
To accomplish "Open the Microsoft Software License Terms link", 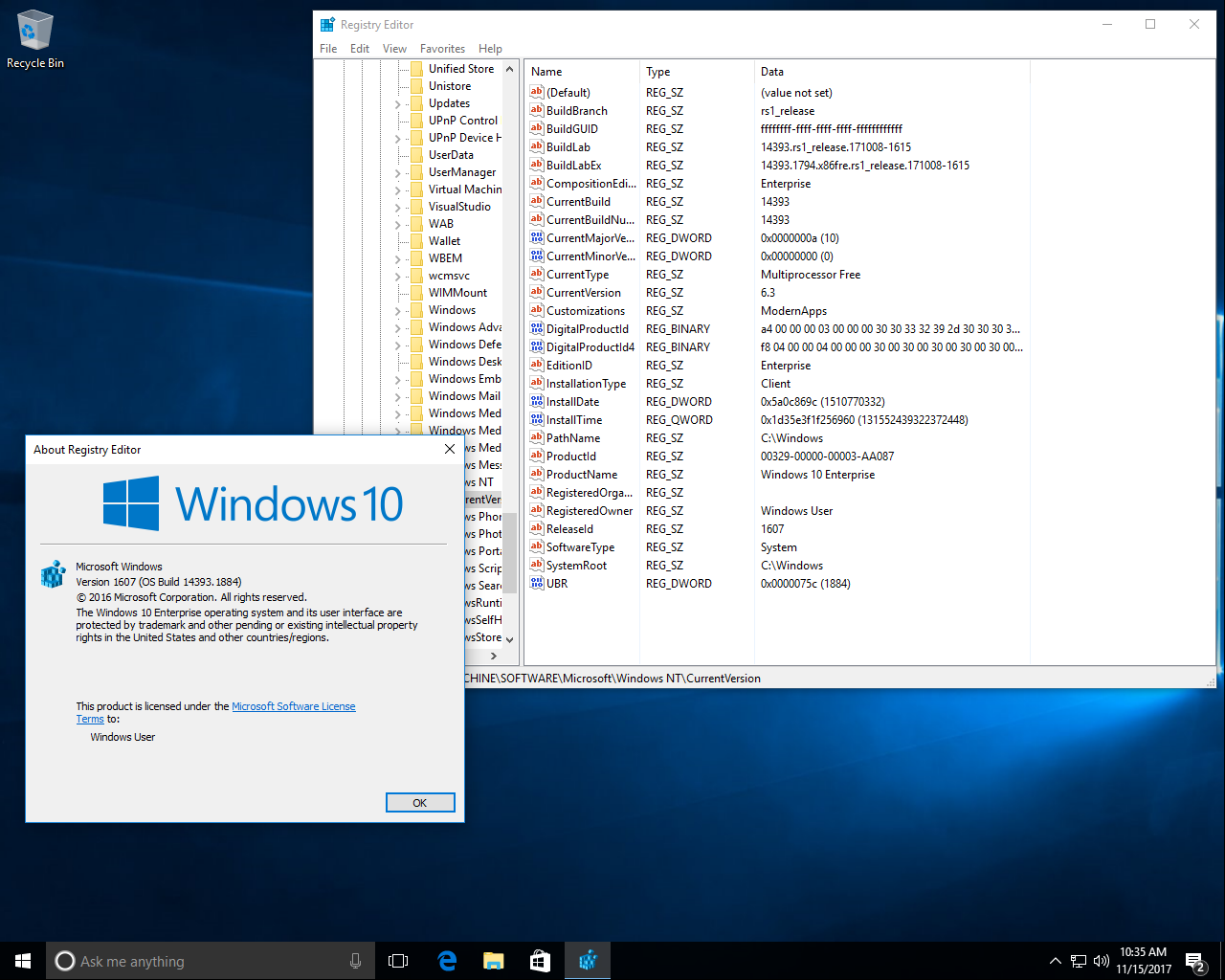I will pos(294,706).
